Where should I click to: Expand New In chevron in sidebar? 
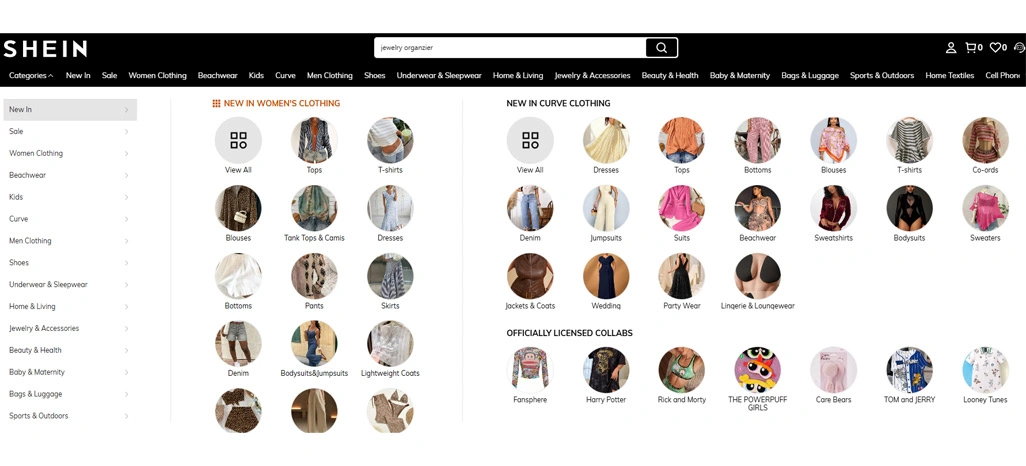pos(126,110)
